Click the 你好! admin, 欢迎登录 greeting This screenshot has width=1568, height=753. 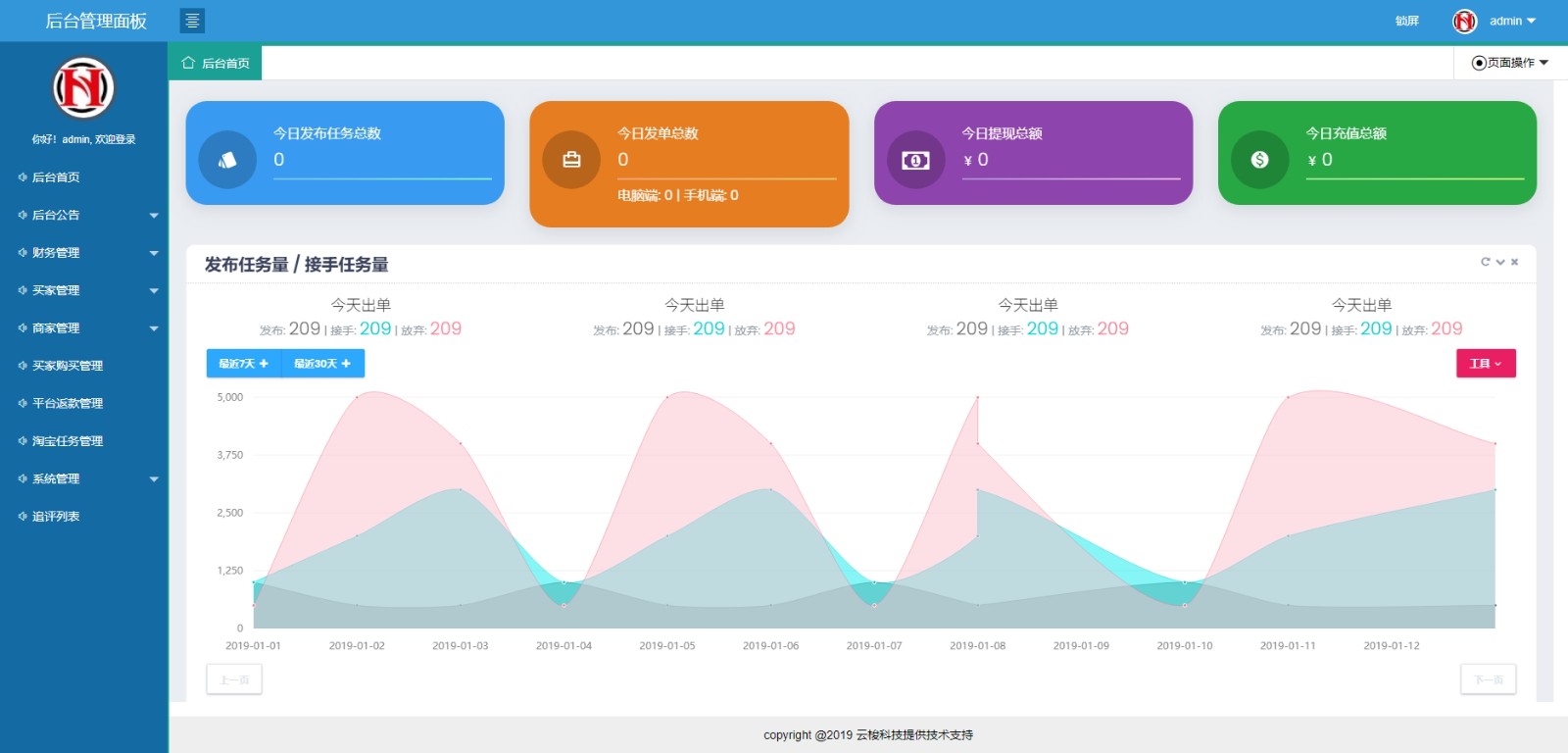[x=83, y=139]
